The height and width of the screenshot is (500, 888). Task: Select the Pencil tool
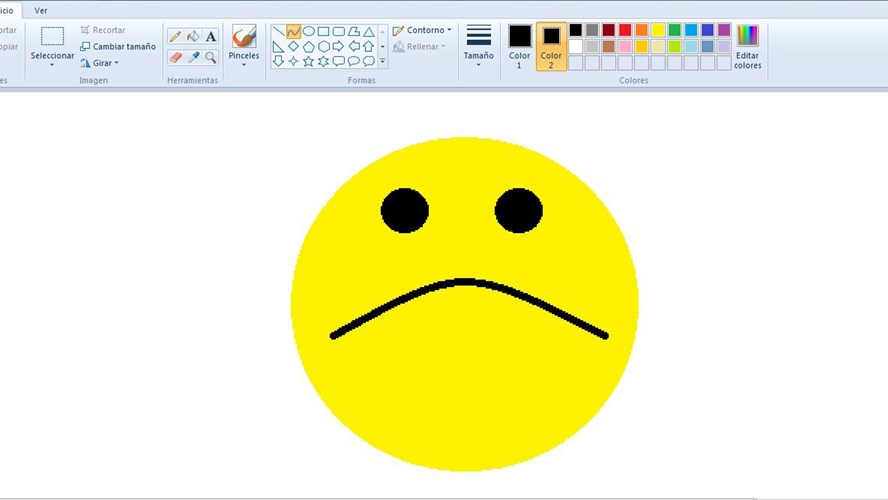point(176,37)
